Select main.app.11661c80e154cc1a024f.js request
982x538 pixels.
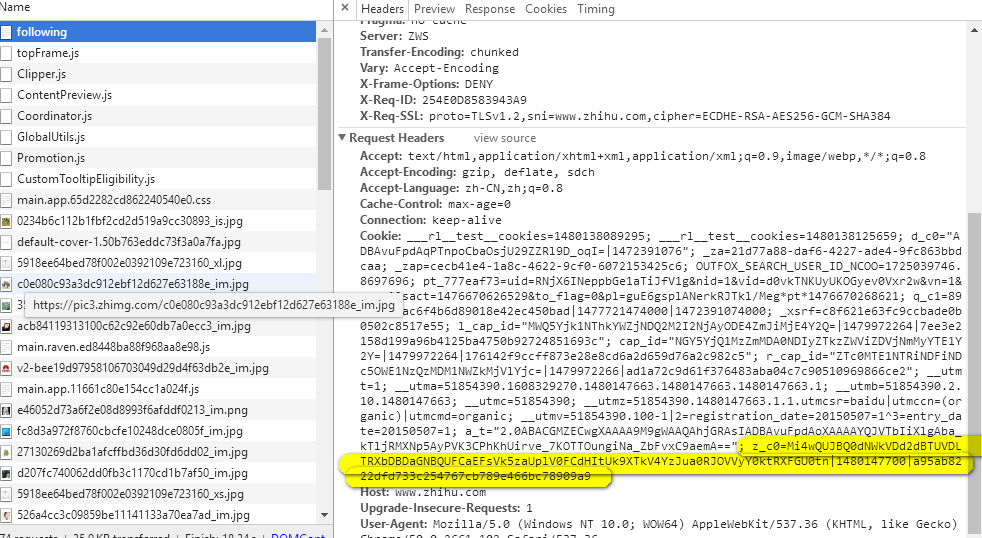click(158, 389)
